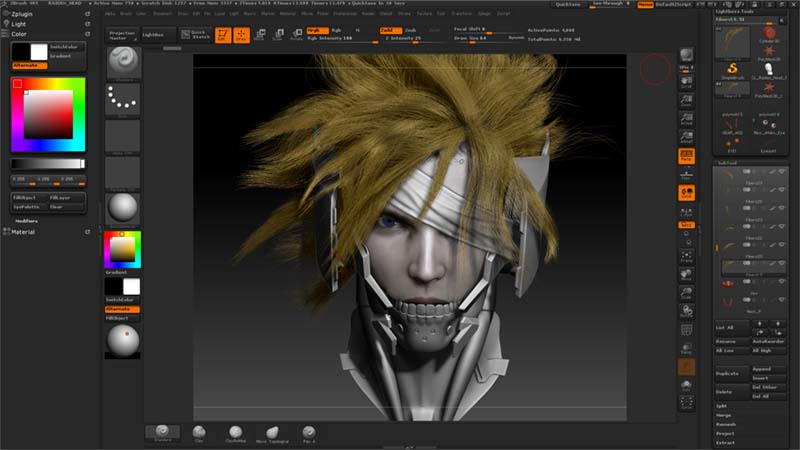Hide the Neck_A subtool with its eye icon
Screen dimensions: 800x450
coord(782,300)
